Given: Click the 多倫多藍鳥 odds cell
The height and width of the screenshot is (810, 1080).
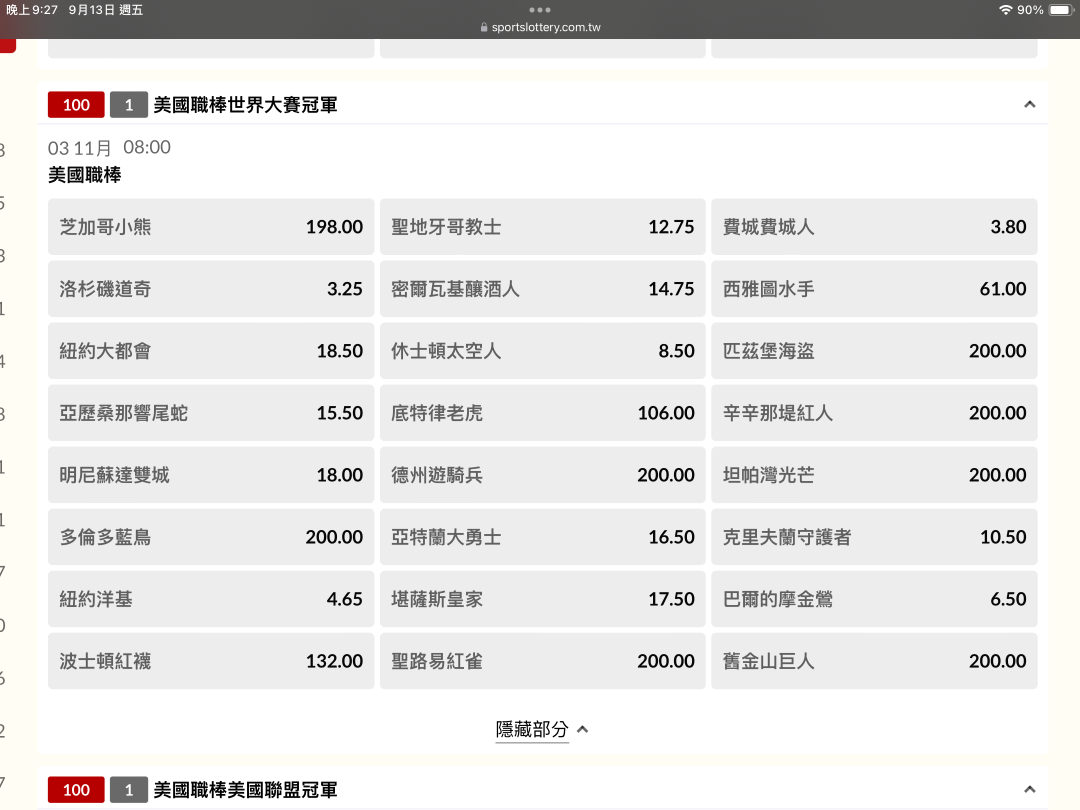Looking at the screenshot, I should point(211,537).
